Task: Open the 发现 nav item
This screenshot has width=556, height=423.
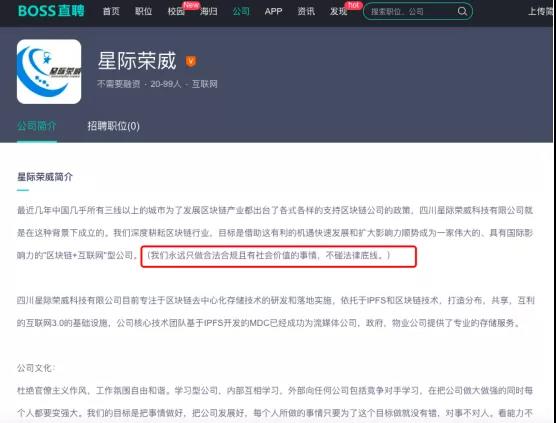Action: pos(338,11)
